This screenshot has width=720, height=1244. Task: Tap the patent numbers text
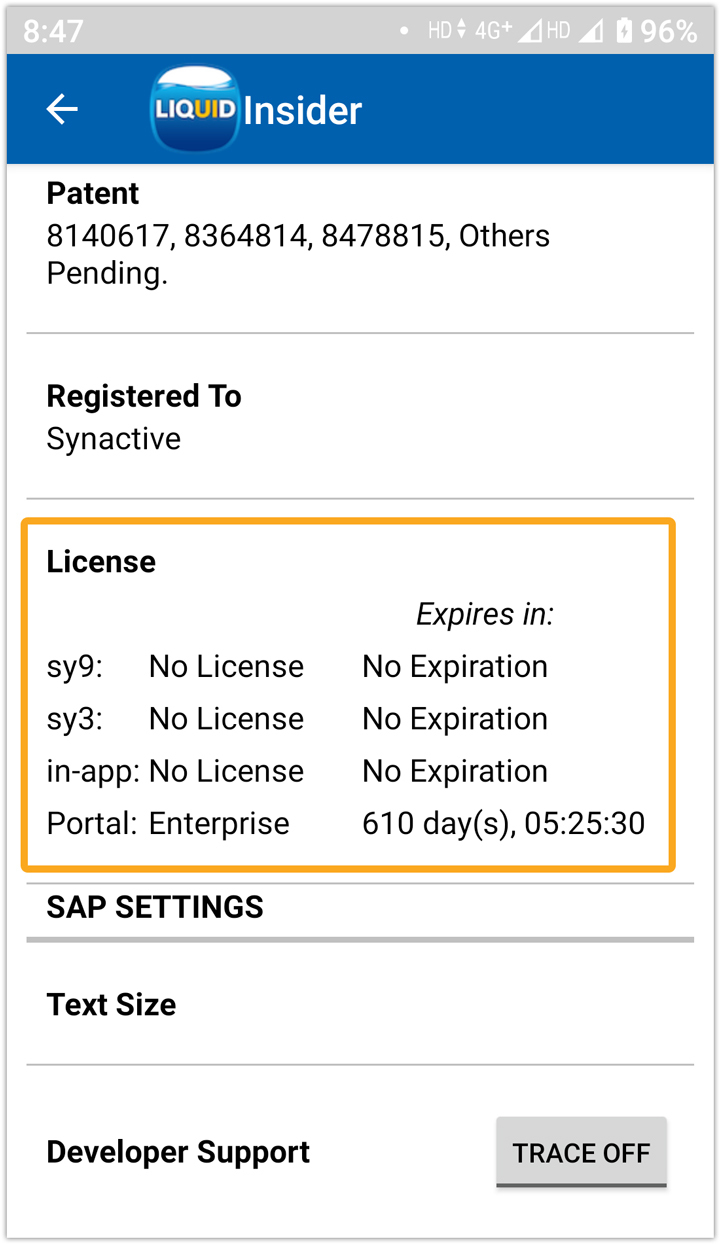(298, 236)
